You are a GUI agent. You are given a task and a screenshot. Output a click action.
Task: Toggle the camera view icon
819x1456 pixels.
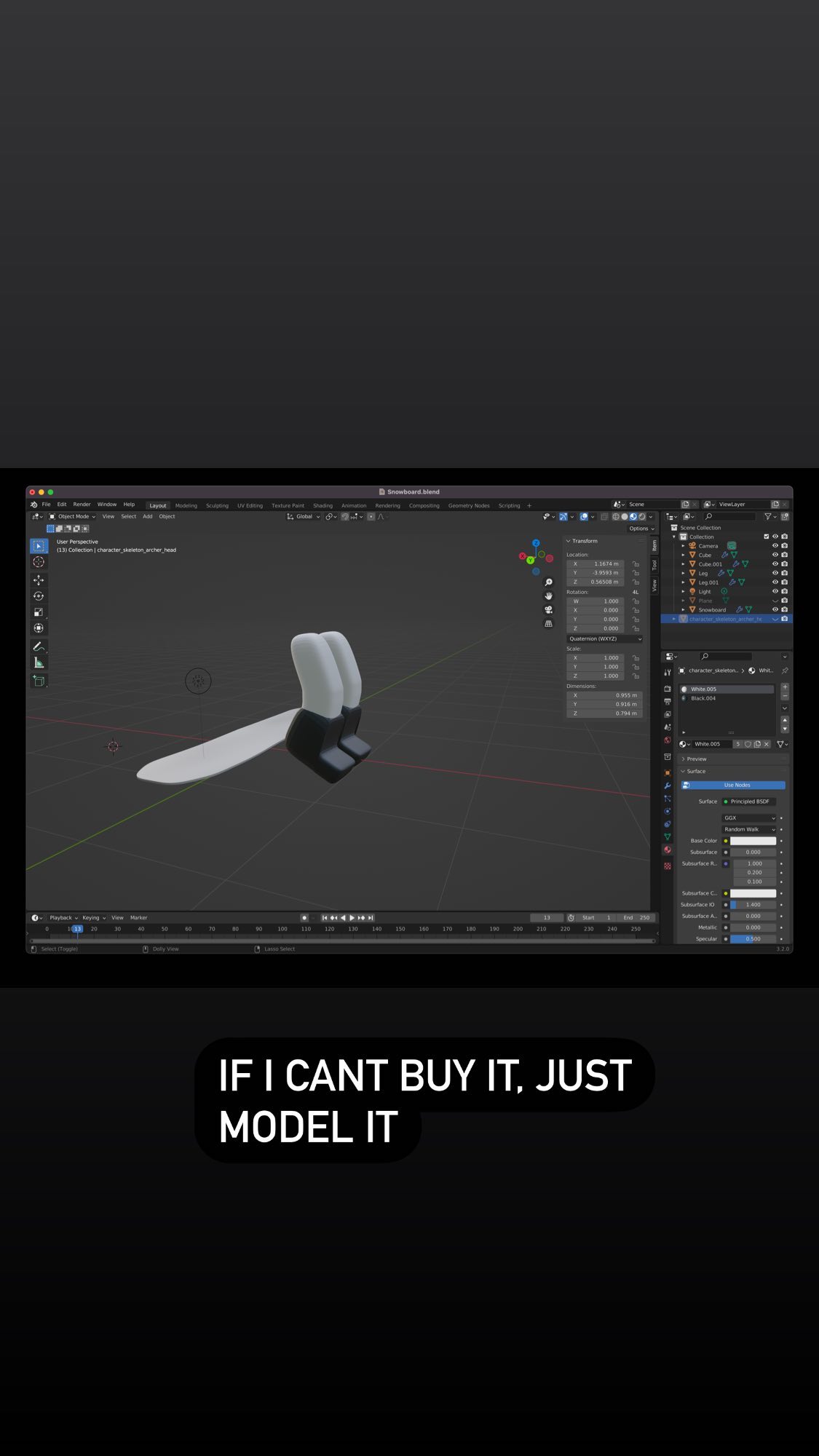coord(549,610)
